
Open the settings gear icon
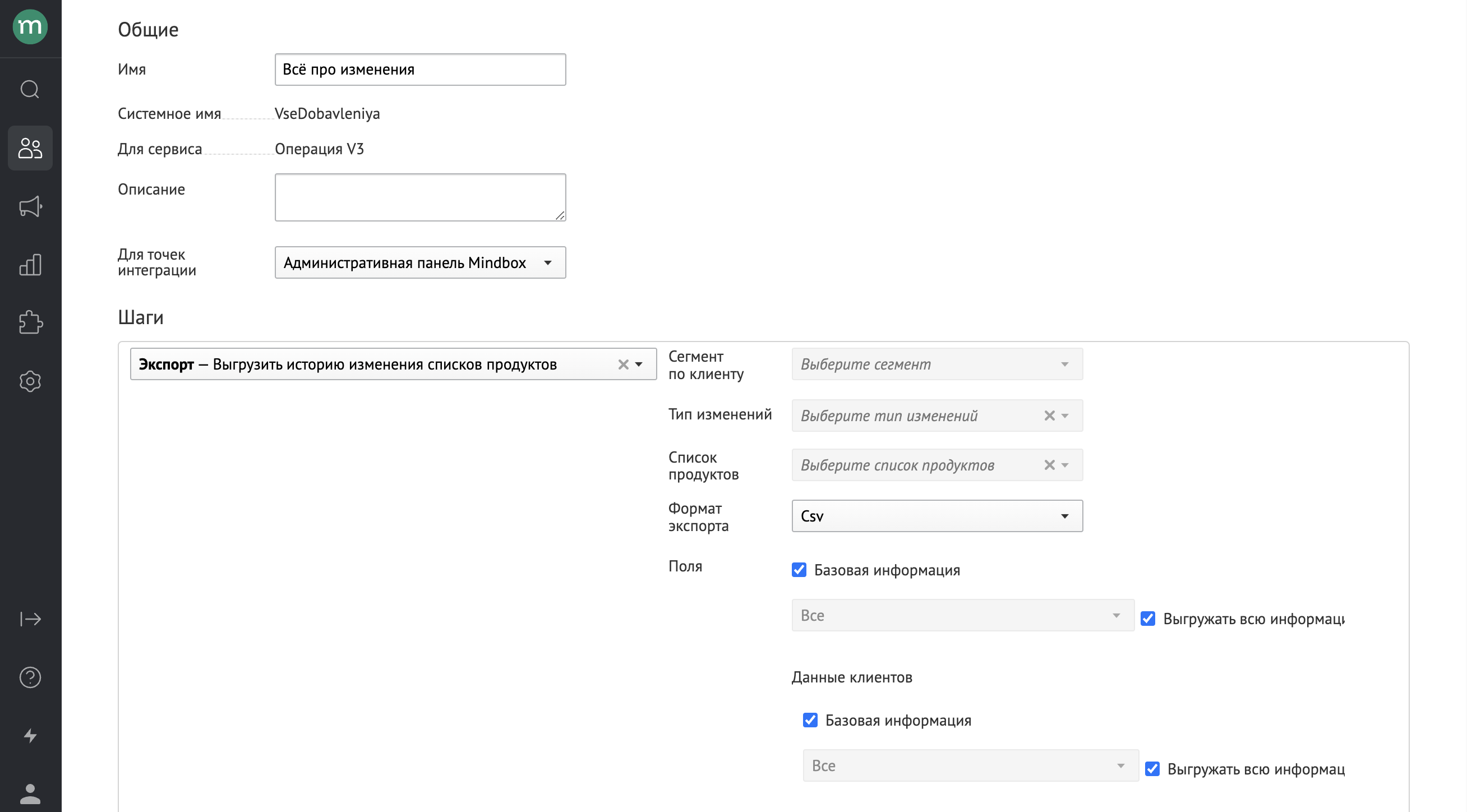click(30, 381)
